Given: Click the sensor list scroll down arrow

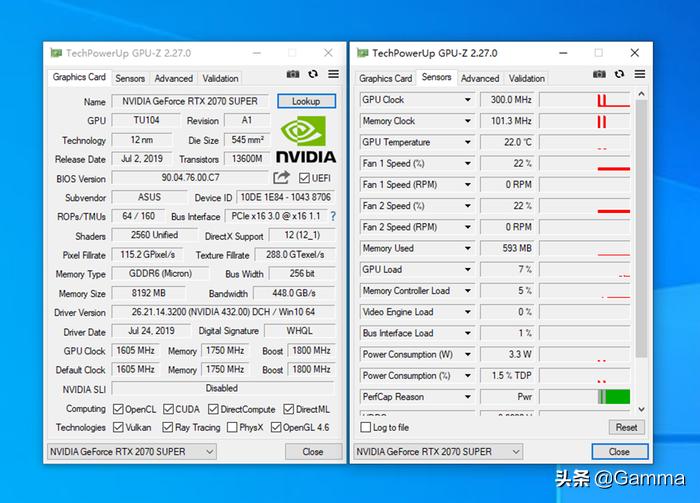Looking at the screenshot, I should [x=642, y=409].
